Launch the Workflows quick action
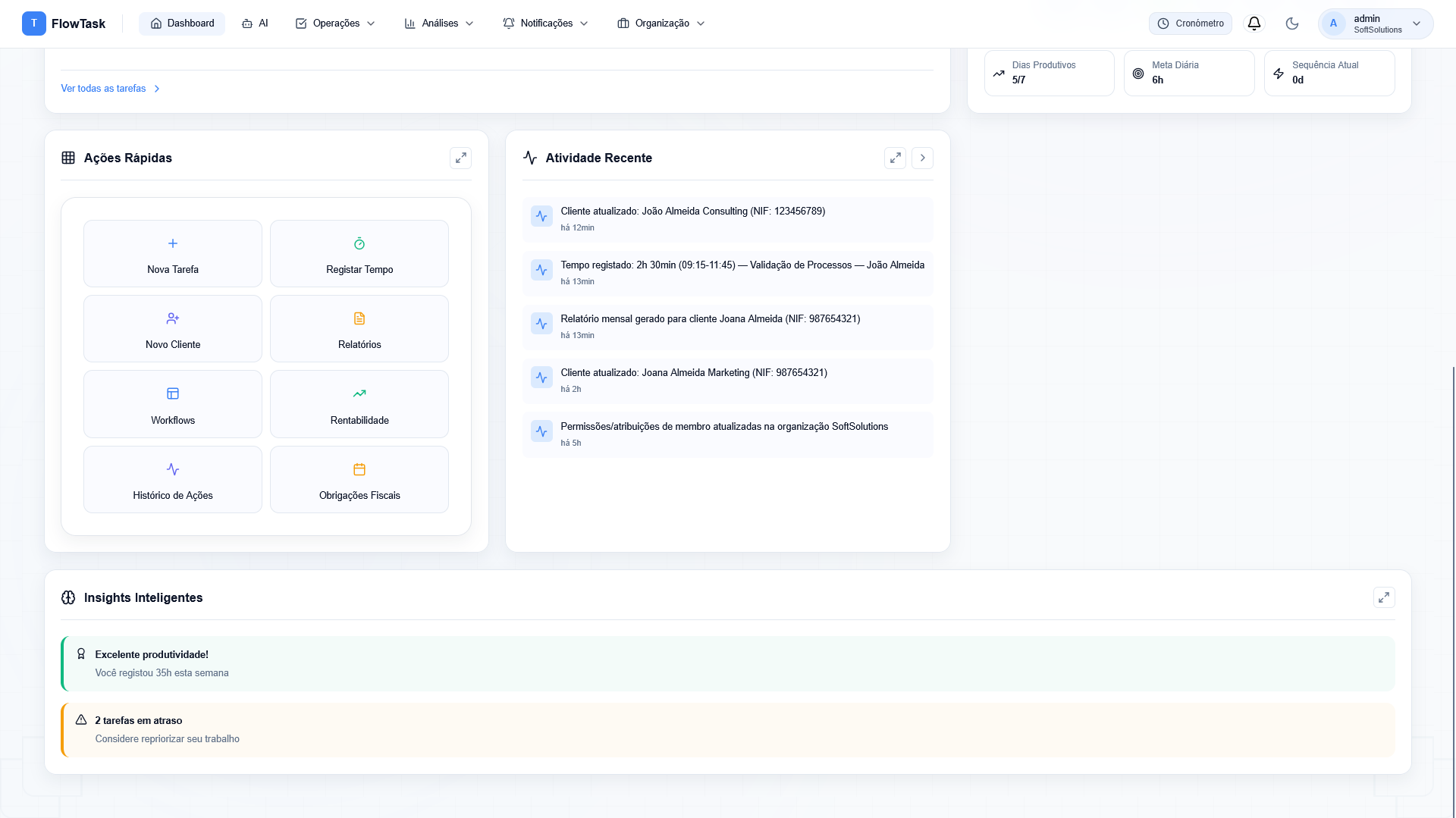The image size is (1456, 818). [x=173, y=404]
